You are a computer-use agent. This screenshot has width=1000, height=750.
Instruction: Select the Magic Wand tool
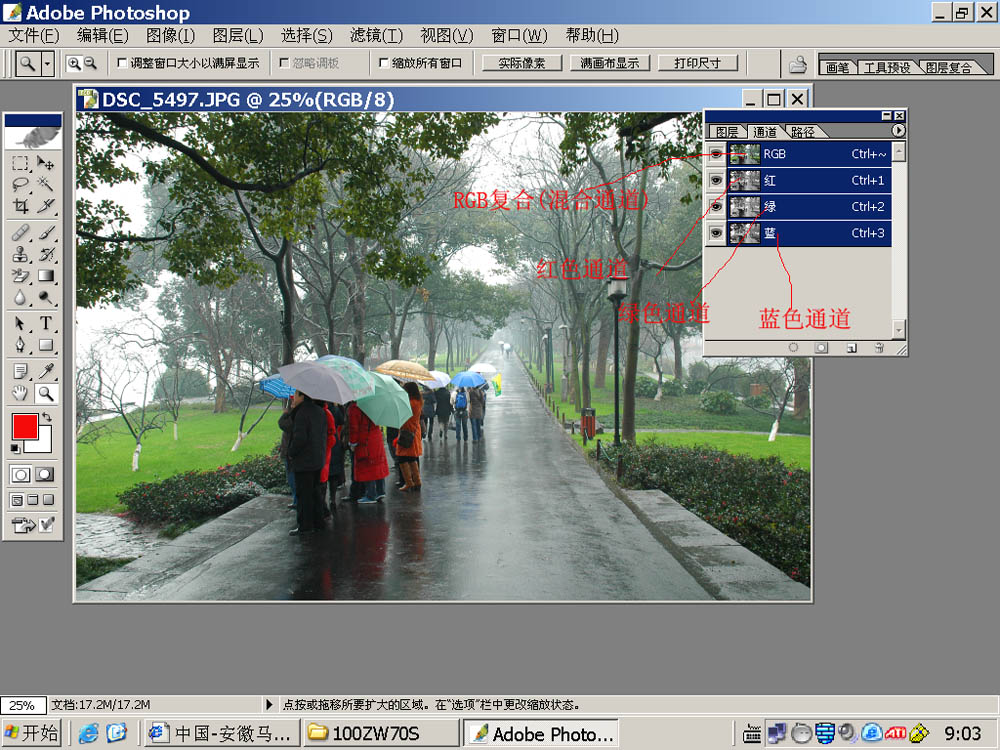coord(46,185)
